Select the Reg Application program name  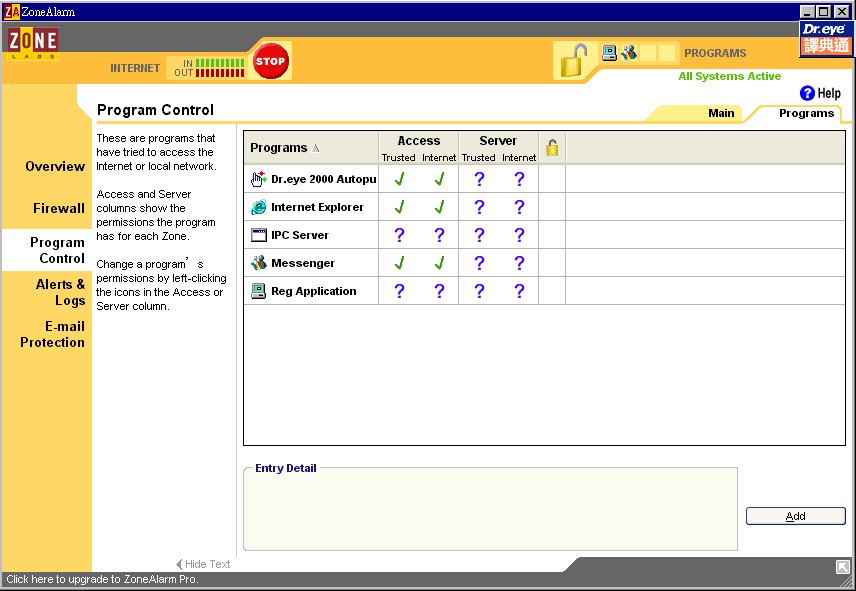(x=313, y=291)
